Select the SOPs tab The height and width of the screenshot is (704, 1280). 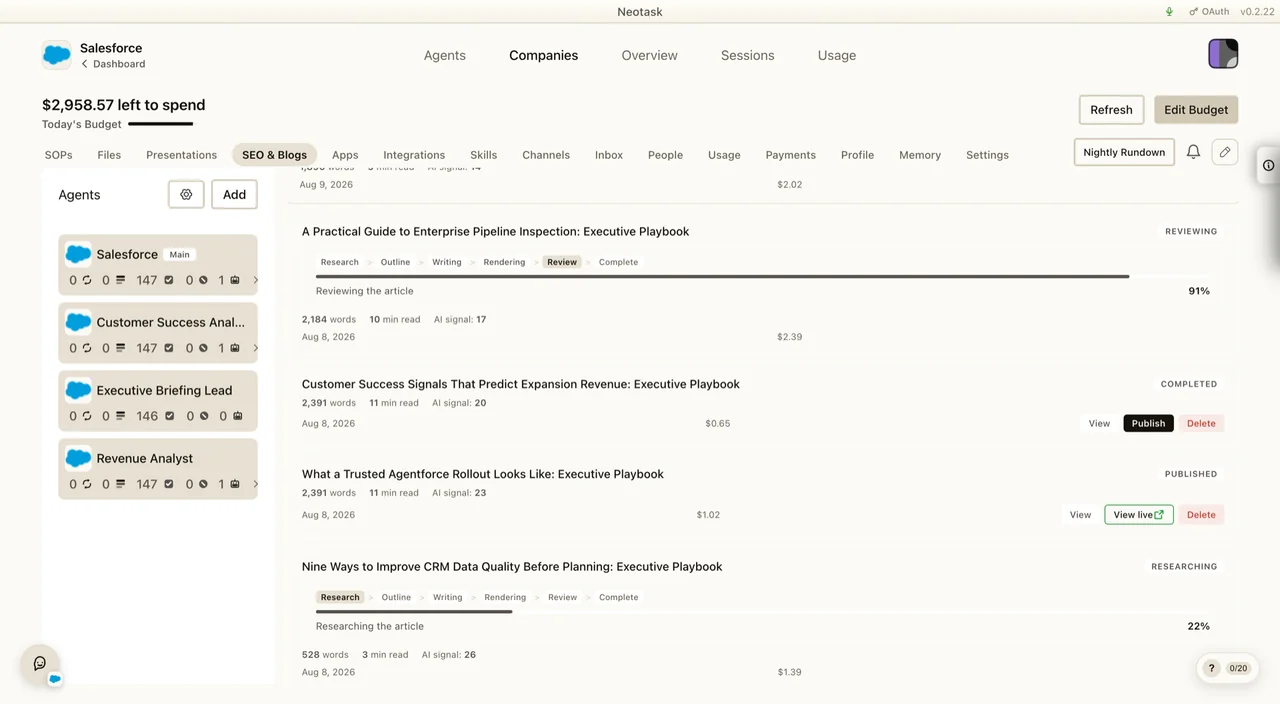pos(59,155)
